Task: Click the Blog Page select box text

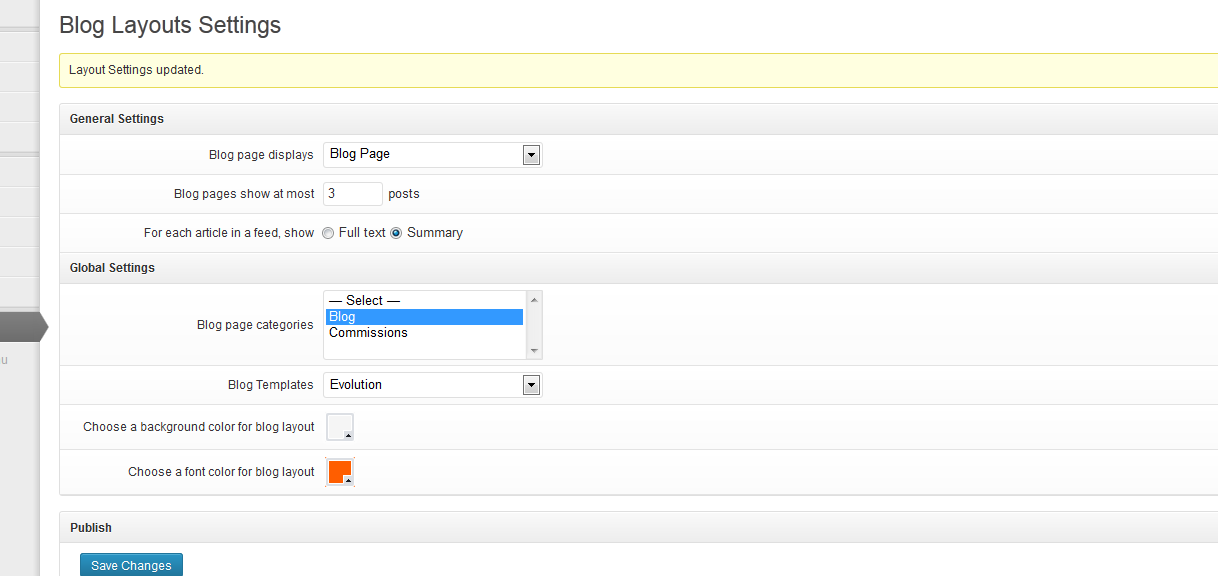Action: (360, 154)
